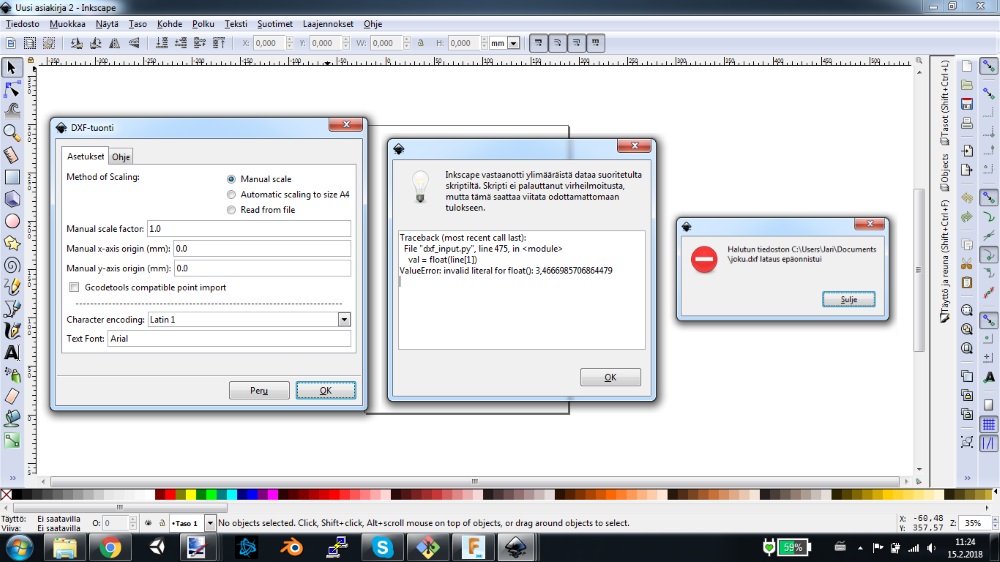
Task: Select the 3D Box tool
Action: click(x=11, y=199)
